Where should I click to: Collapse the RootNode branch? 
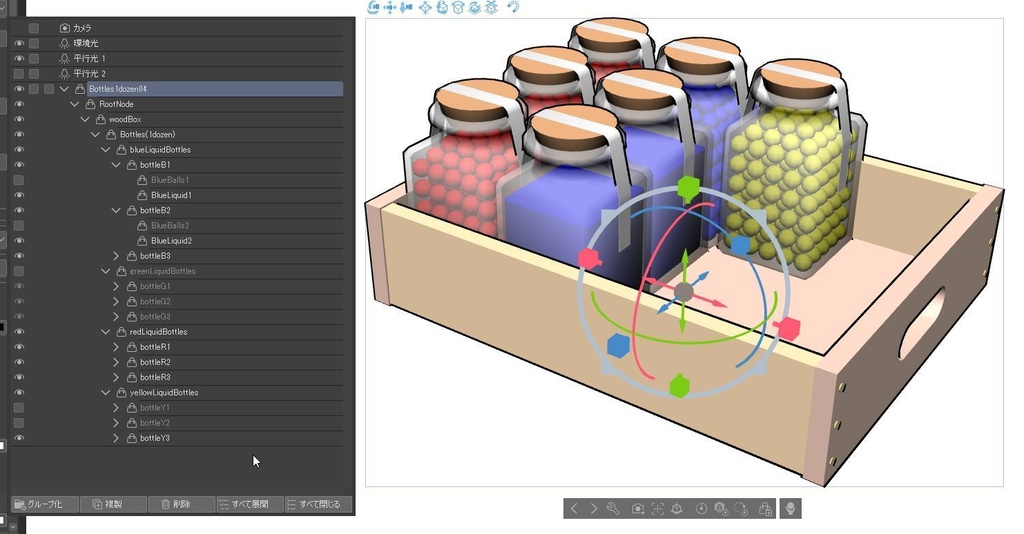tap(75, 104)
